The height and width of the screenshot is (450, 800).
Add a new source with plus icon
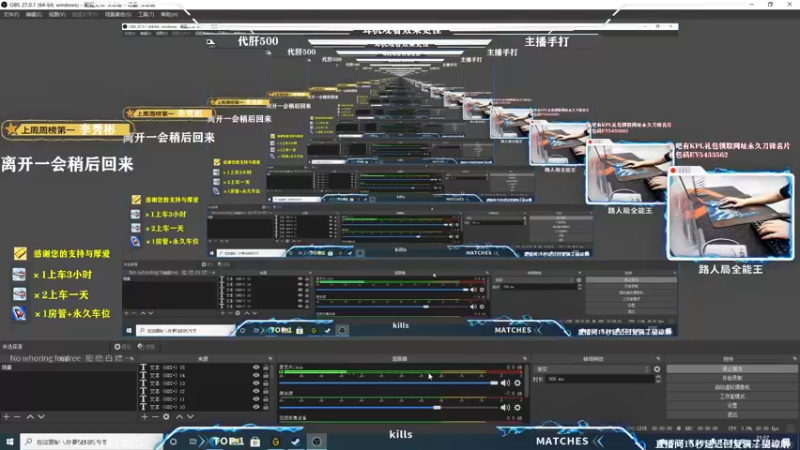[144, 417]
